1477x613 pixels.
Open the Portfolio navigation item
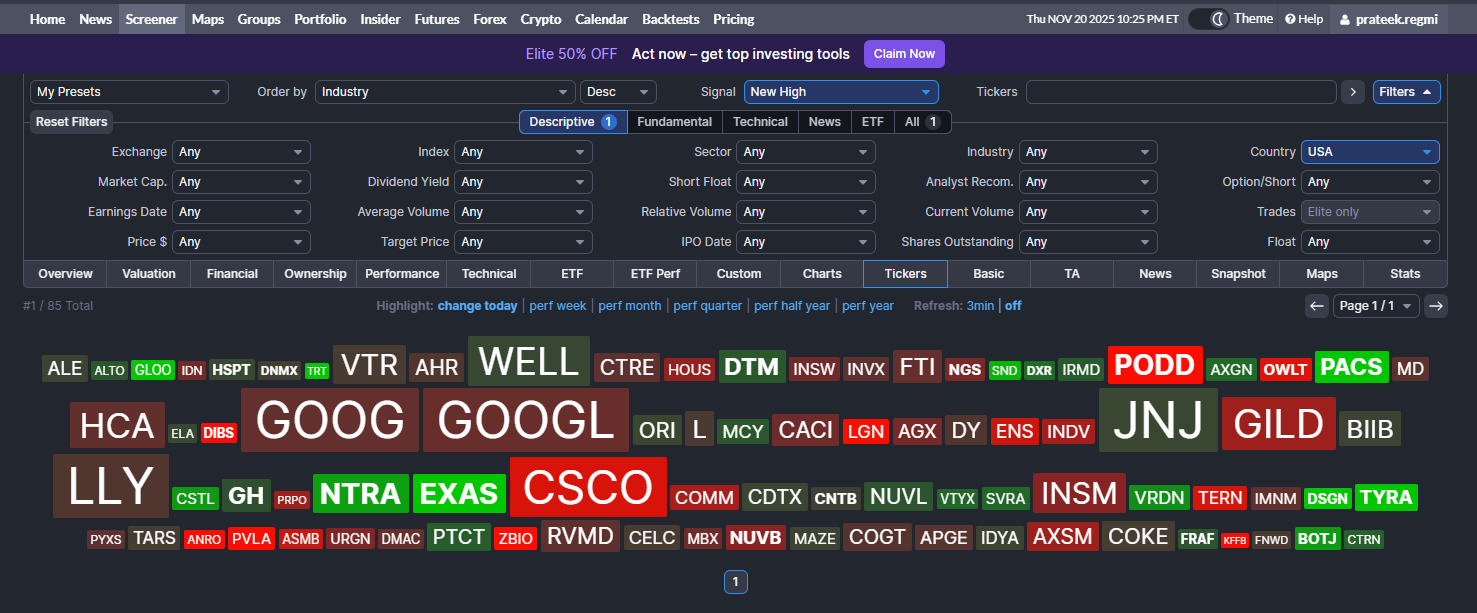[320, 19]
